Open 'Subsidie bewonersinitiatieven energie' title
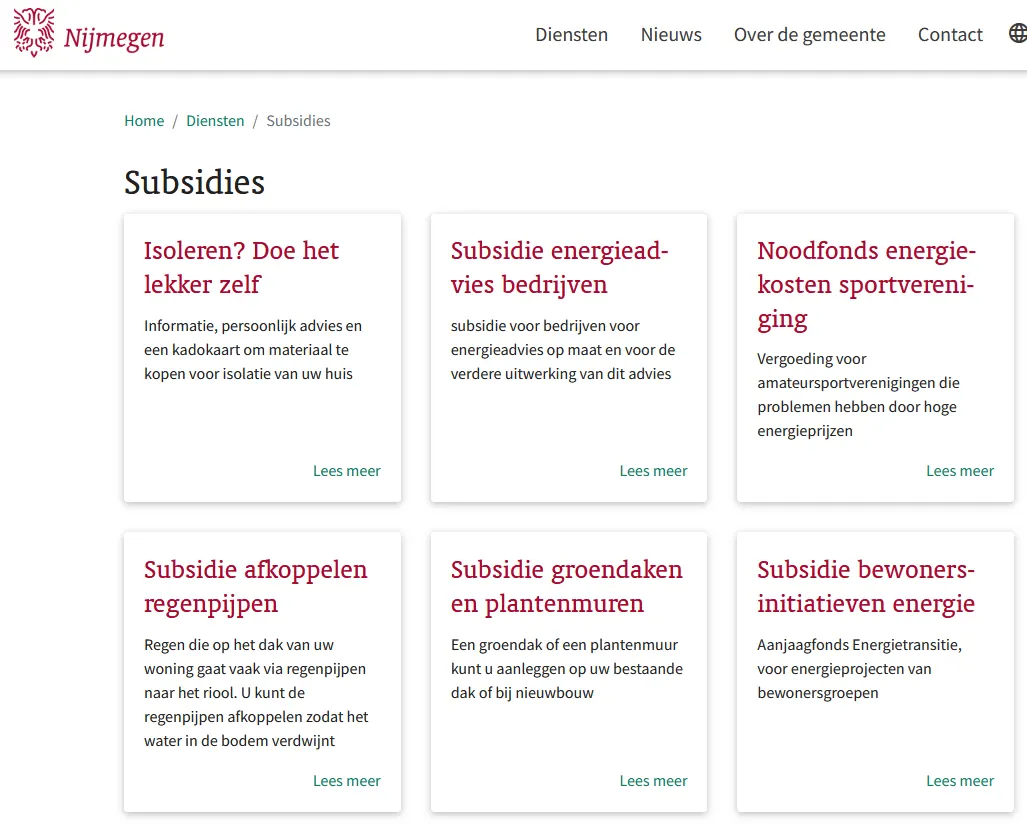Image resolution: width=1027 pixels, height=825 pixels. pos(866,587)
